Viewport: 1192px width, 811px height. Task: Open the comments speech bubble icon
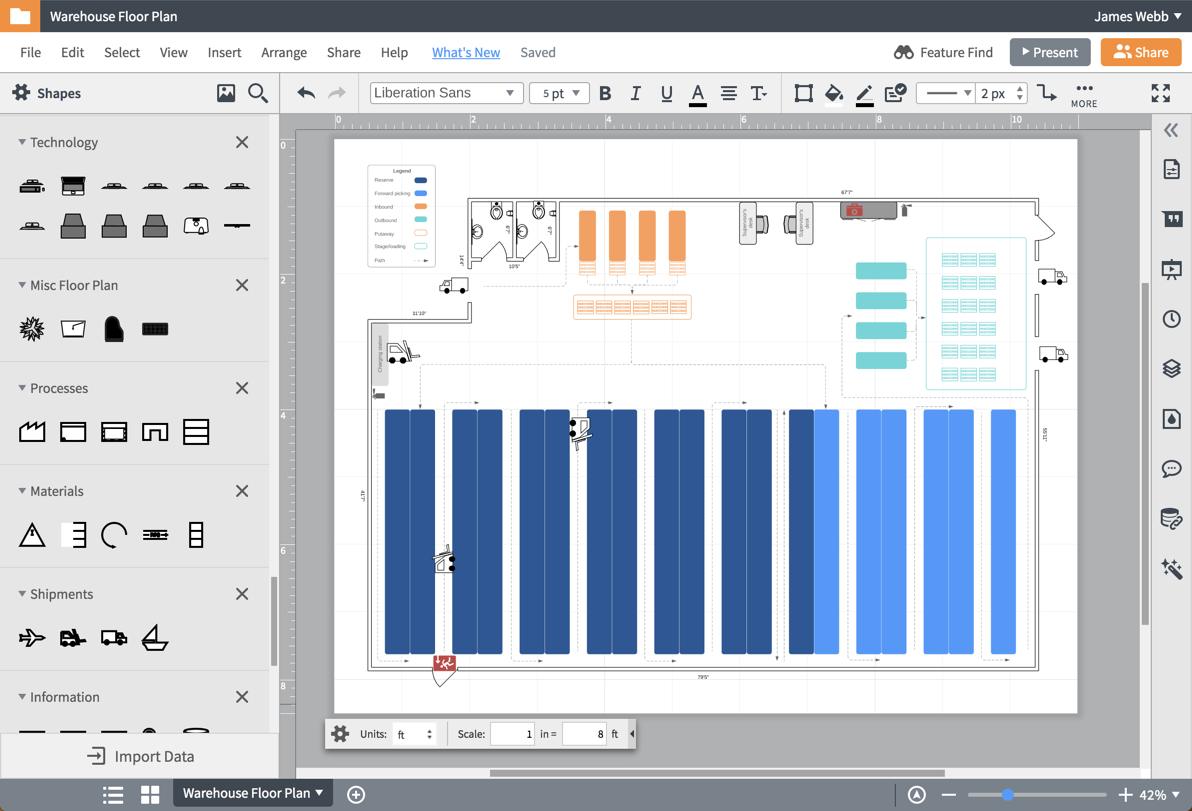1171,468
